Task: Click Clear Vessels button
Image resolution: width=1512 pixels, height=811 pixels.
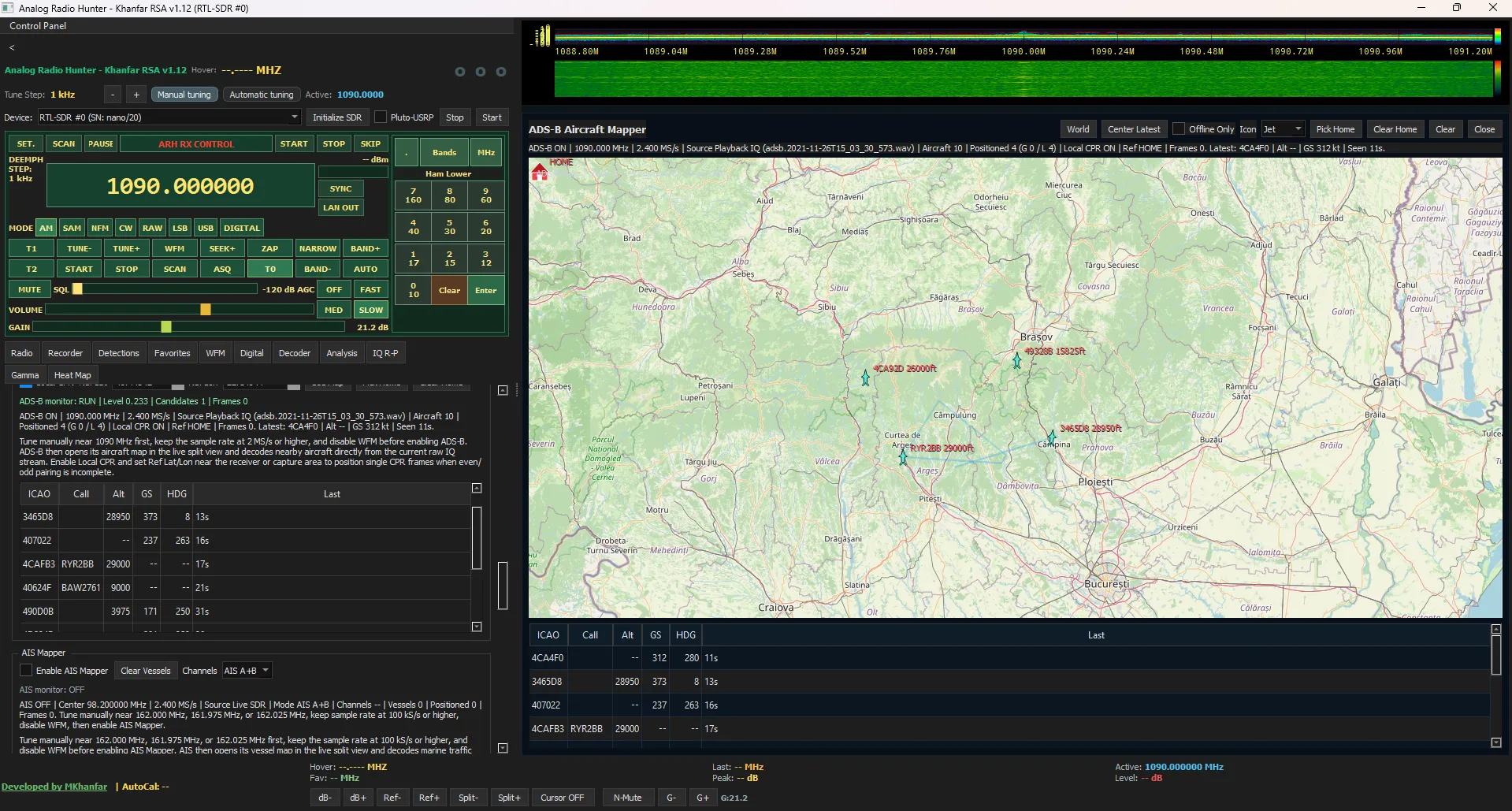Action: click(x=146, y=671)
